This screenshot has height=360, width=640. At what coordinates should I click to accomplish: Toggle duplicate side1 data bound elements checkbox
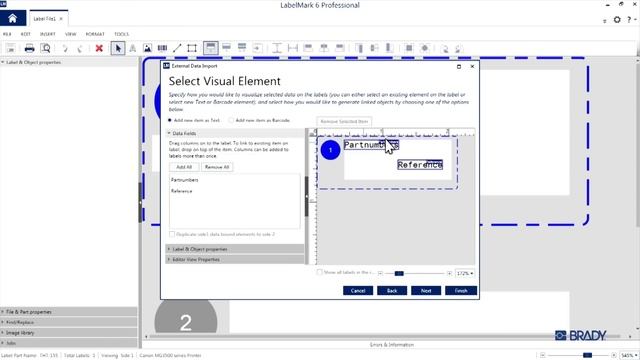click(x=172, y=234)
